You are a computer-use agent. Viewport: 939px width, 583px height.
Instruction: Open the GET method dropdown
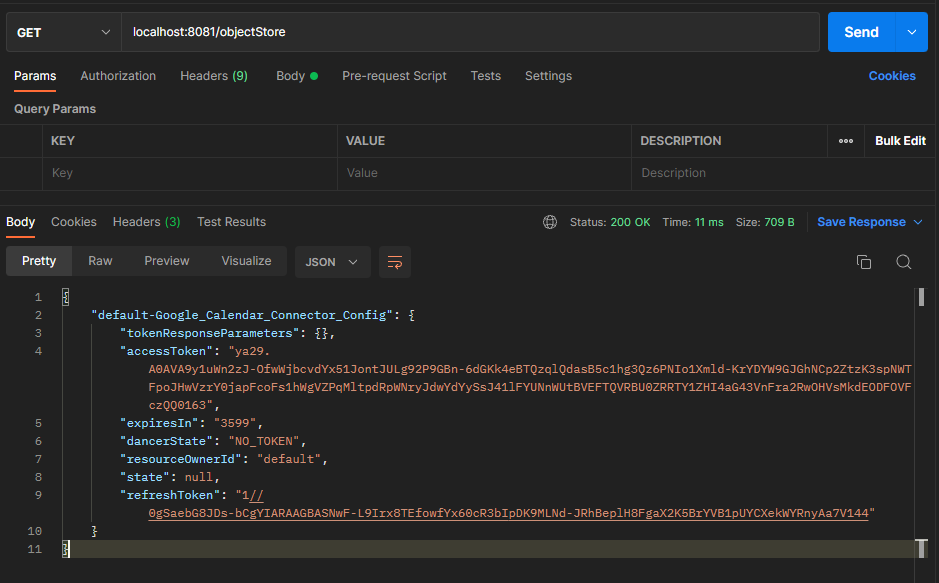point(63,32)
